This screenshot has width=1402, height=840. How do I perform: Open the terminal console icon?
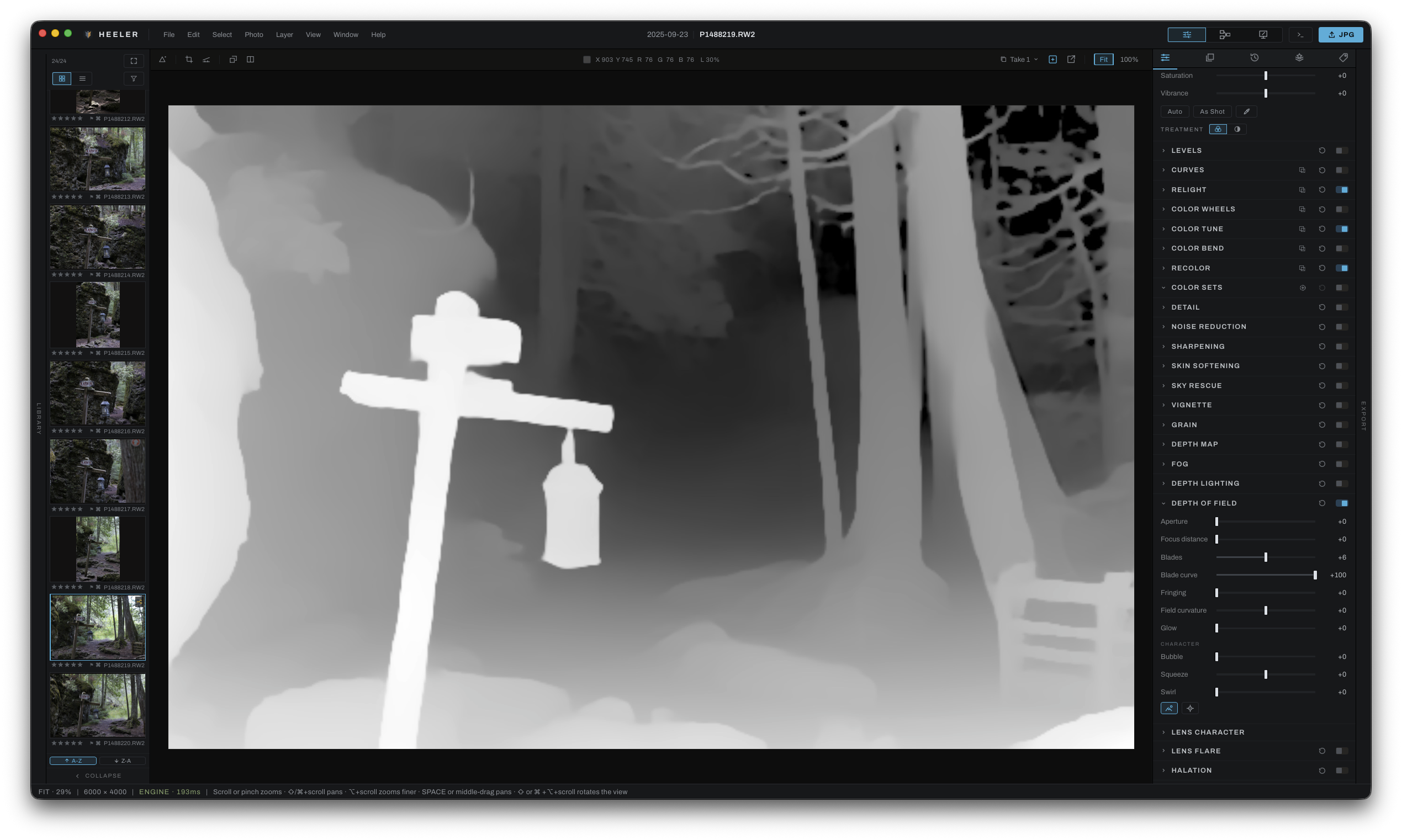pyautogui.click(x=1300, y=35)
